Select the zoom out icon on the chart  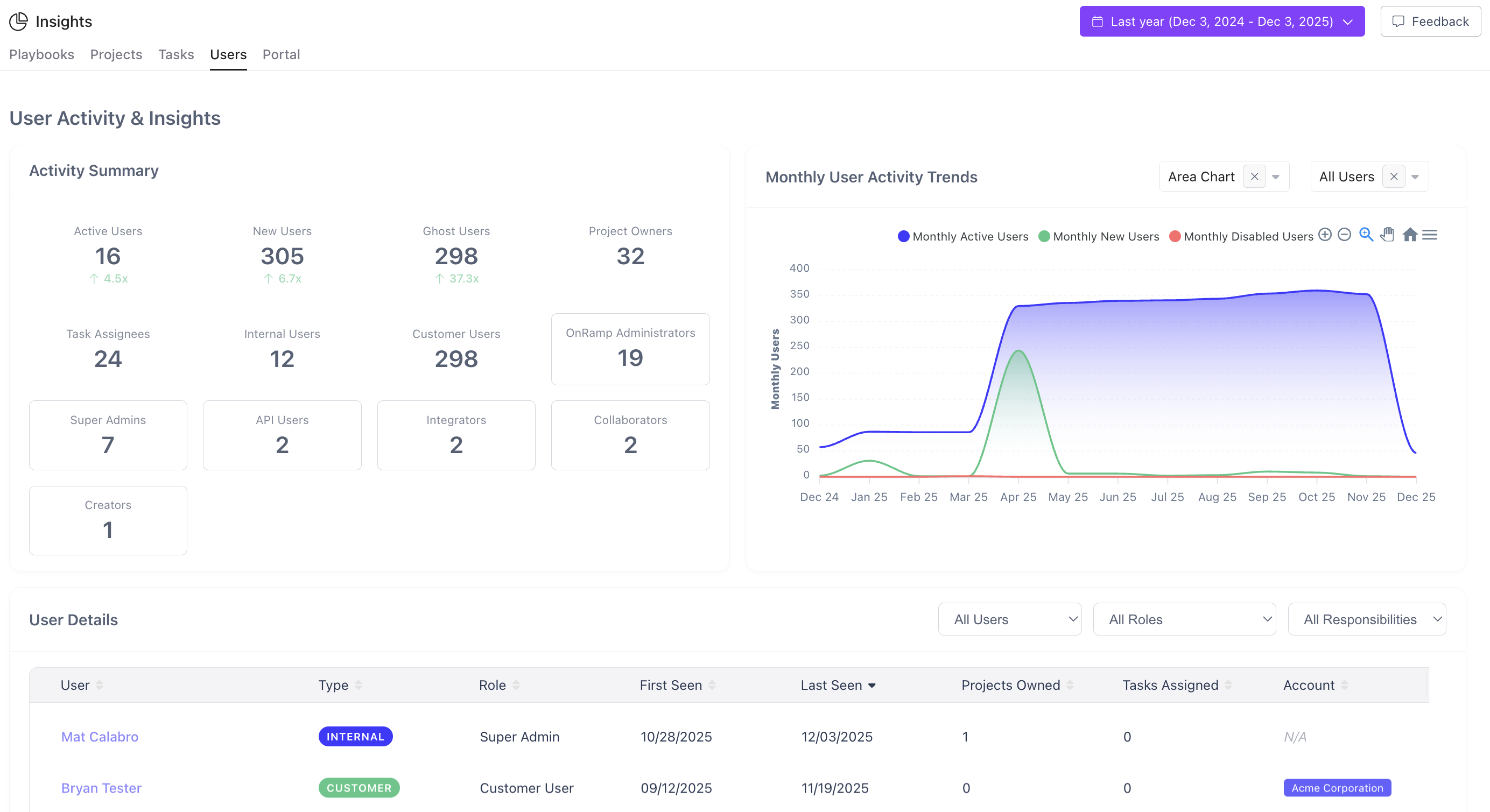click(x=1344, y=235)
